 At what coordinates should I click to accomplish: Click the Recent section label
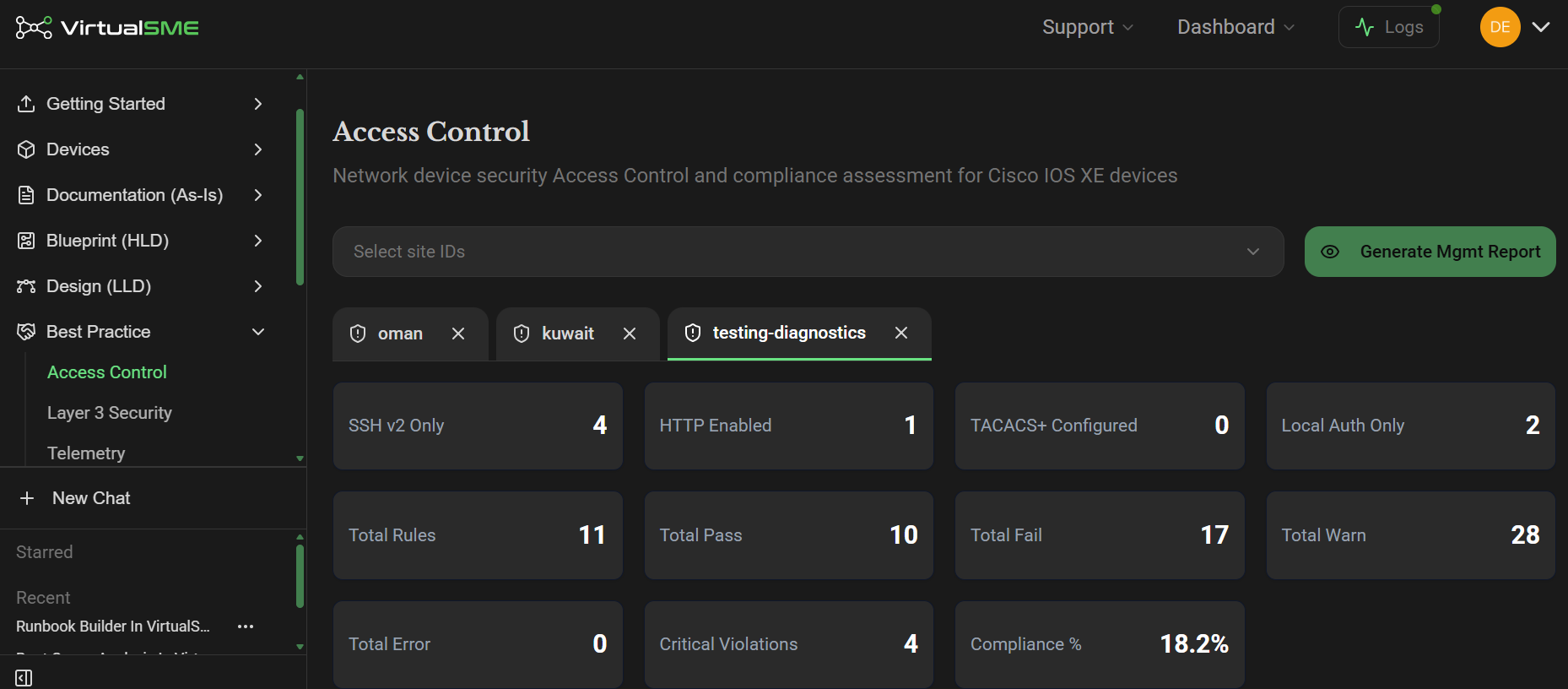click(x=43, y=598)
